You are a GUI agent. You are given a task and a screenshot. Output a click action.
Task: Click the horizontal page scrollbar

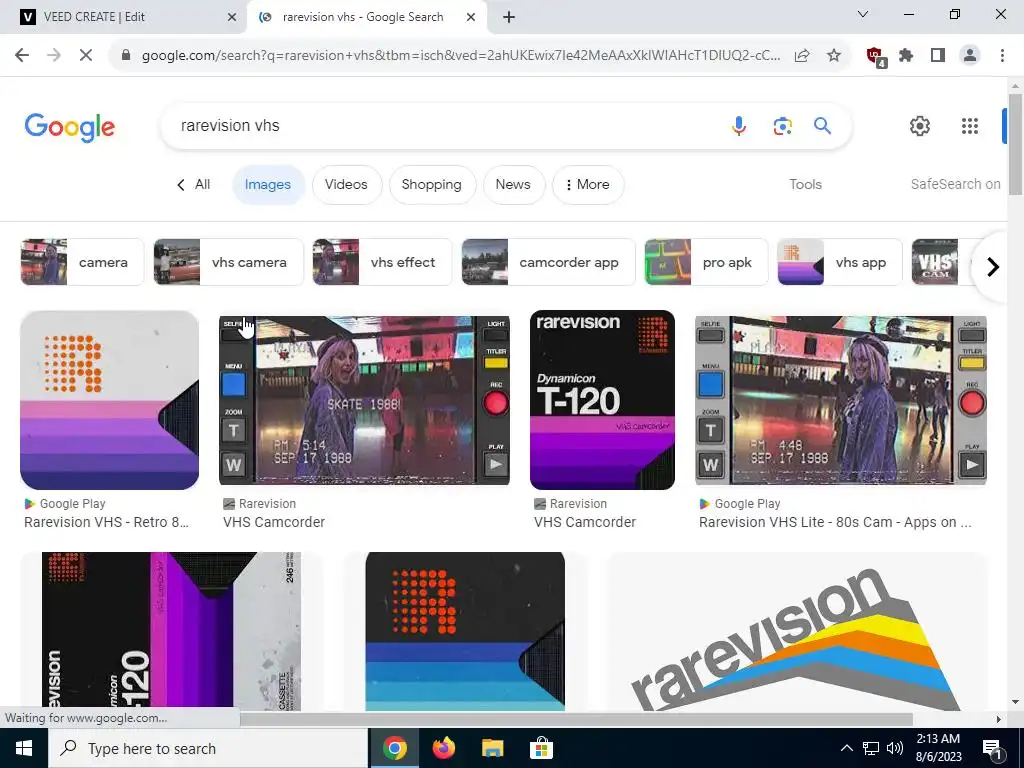[x=576, y=719]
